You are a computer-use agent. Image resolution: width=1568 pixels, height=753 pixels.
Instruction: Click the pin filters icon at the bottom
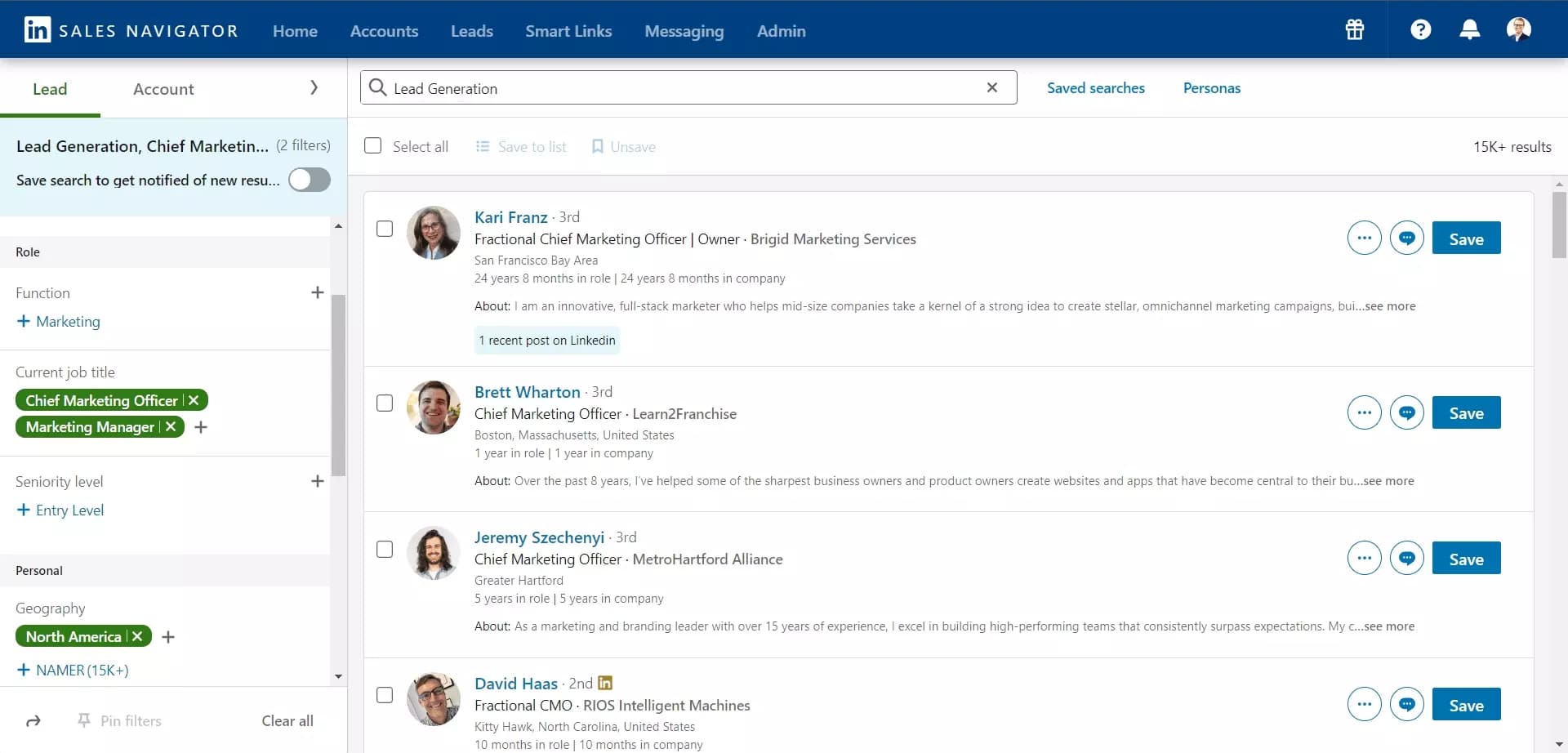click(85, 720)
